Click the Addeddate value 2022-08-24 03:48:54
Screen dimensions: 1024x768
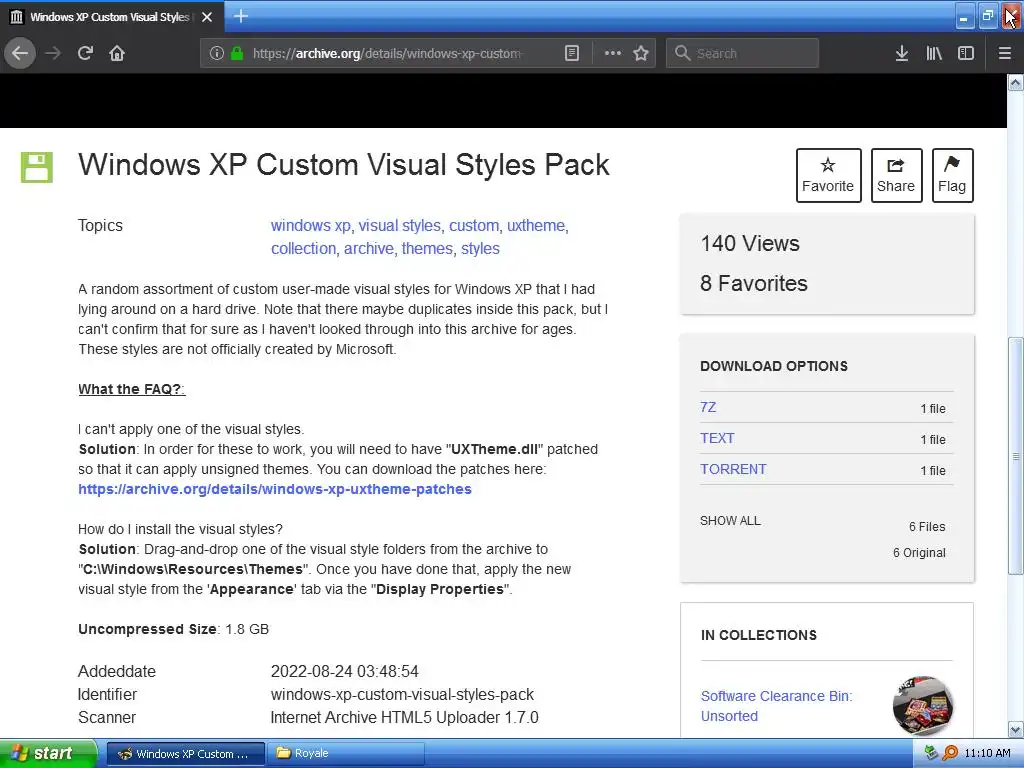pos(345,671)
